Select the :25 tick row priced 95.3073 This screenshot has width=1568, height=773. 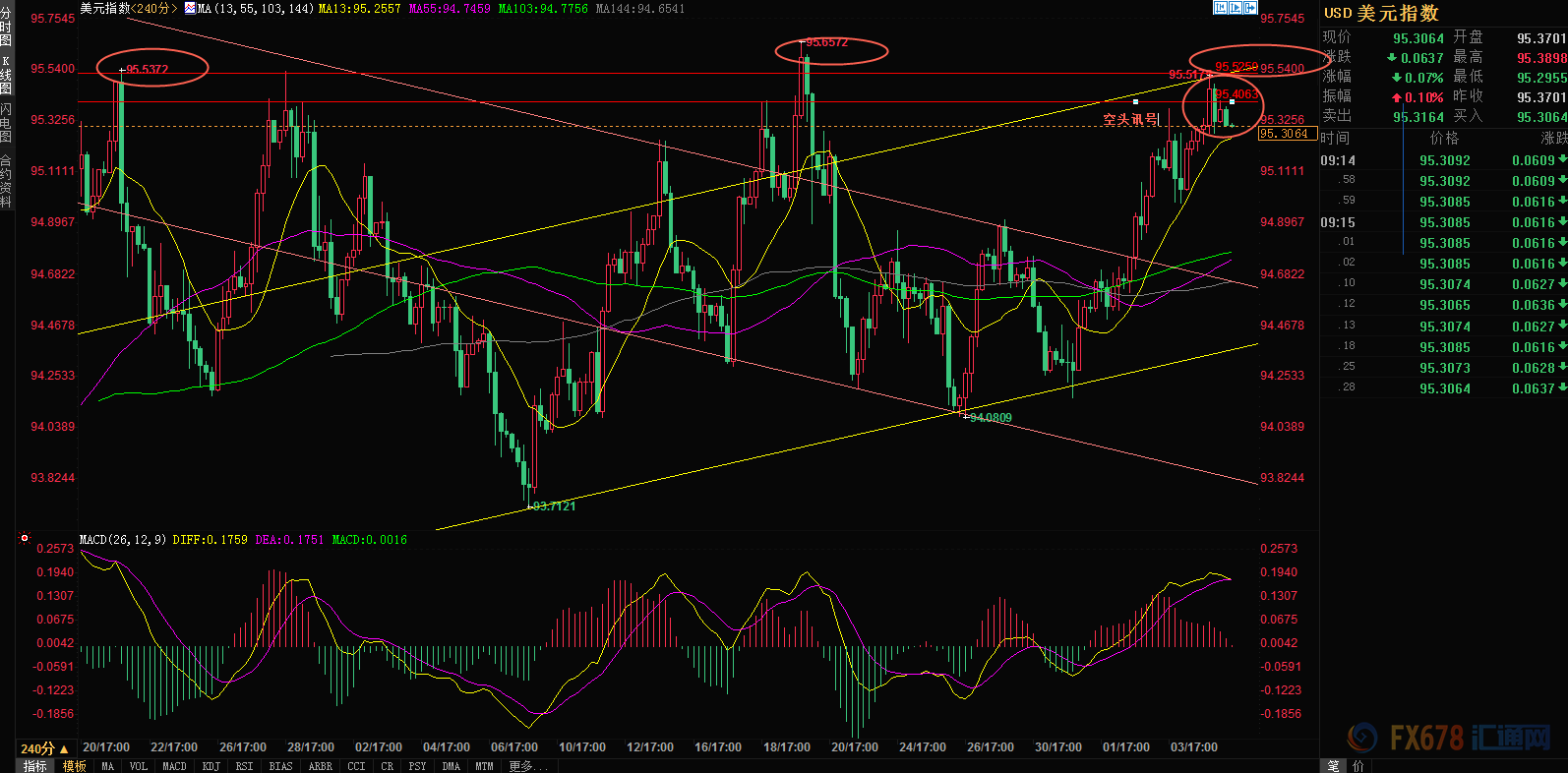tap(1444, 368)
